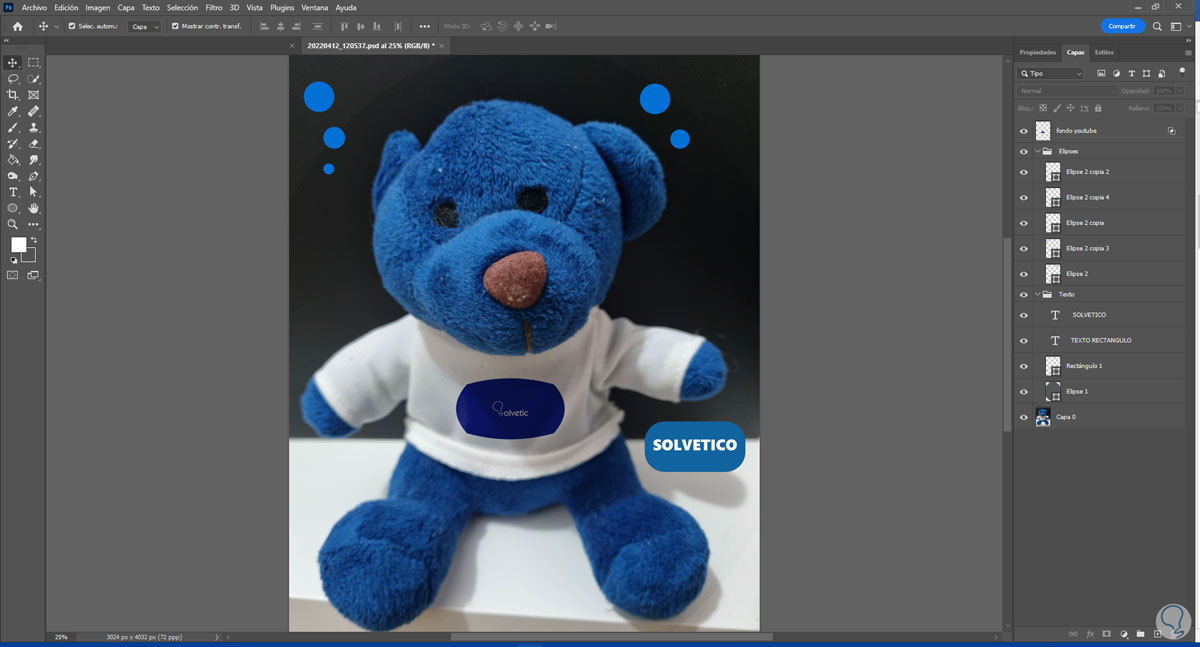Hide the Elipses group visibility eye
1200x647 pixels.
[1023, 152]
